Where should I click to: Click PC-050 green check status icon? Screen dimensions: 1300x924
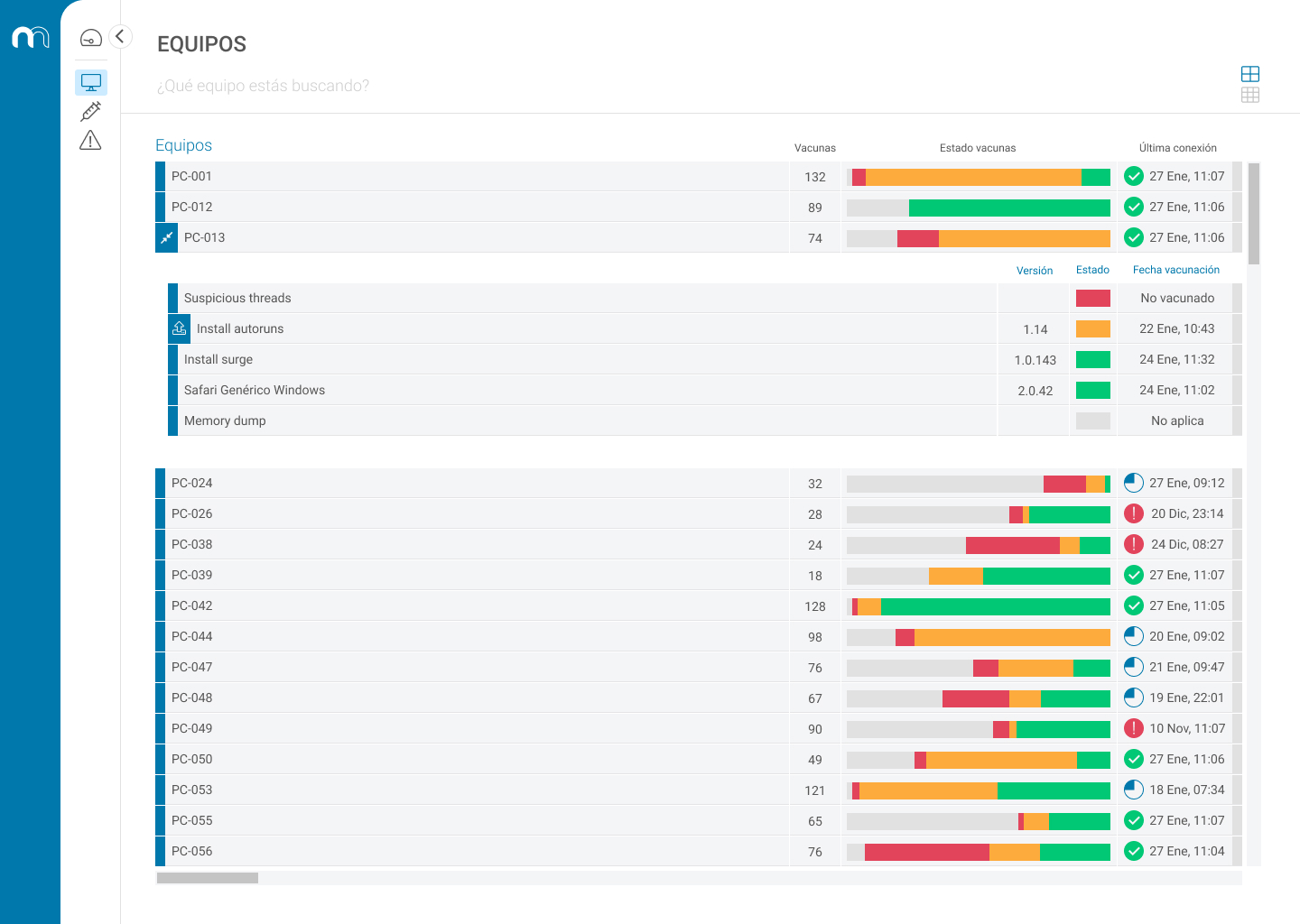(x=1134, y=759)
